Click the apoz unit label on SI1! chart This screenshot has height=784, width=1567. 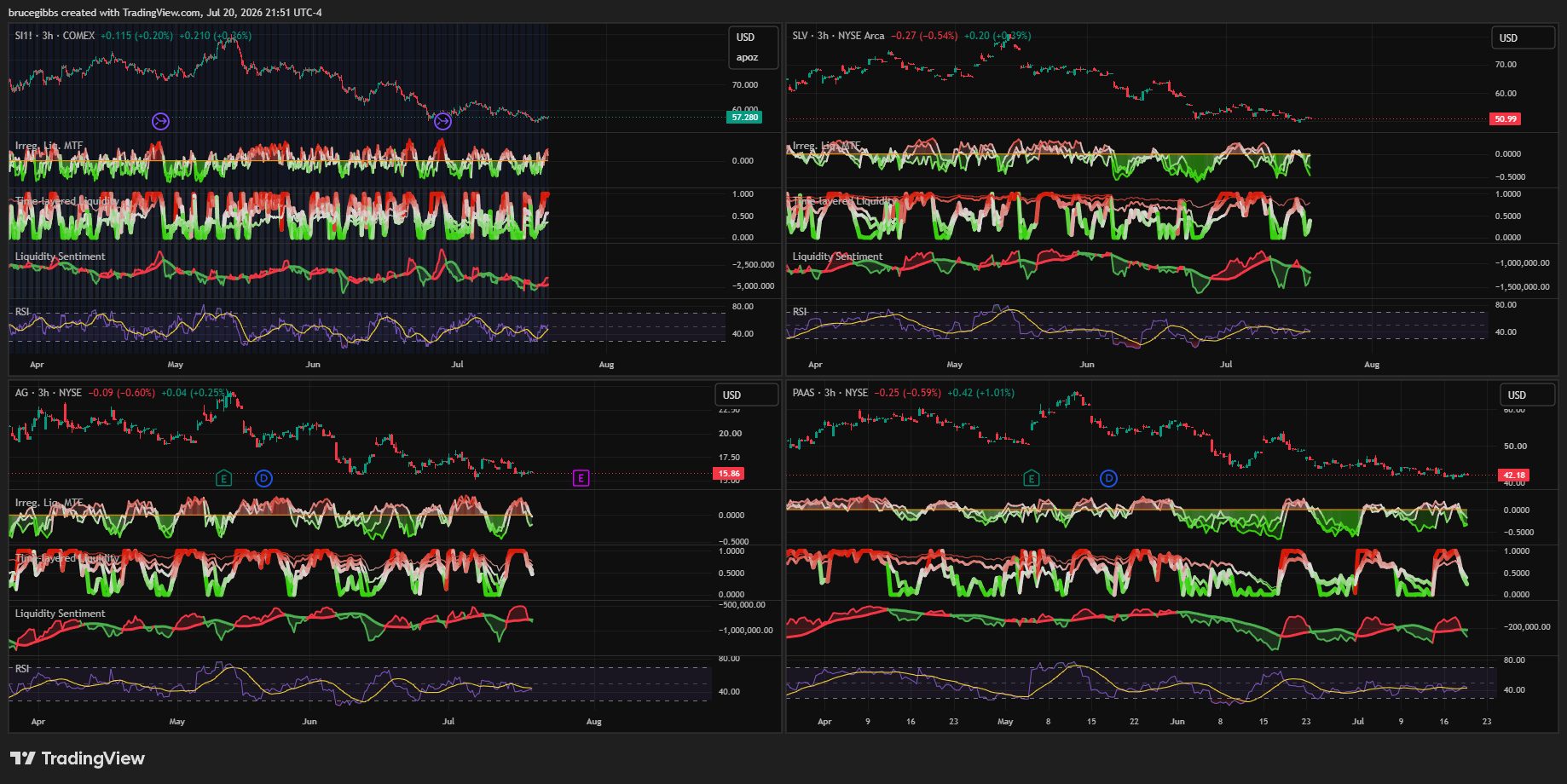coord(747,58)
